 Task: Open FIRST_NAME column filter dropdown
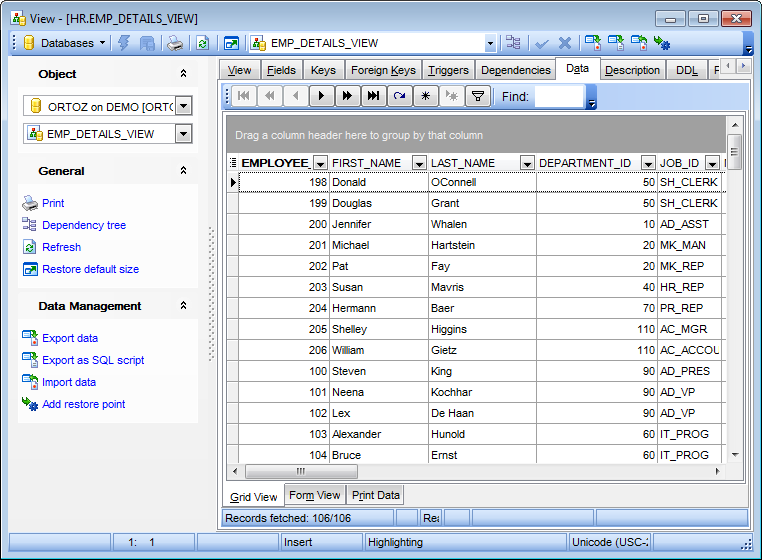[x=419, y=164]
